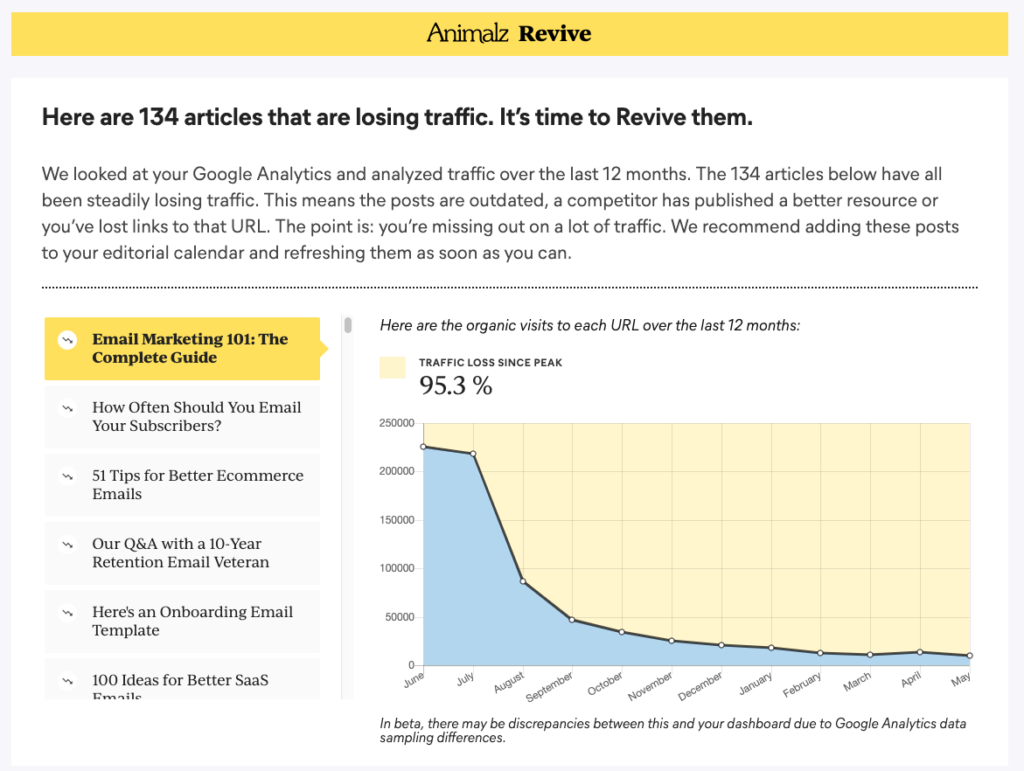The width and height of the screenshot is (1024, 771).
Task: Click the June data point on chart
Action: click(424, 447)
